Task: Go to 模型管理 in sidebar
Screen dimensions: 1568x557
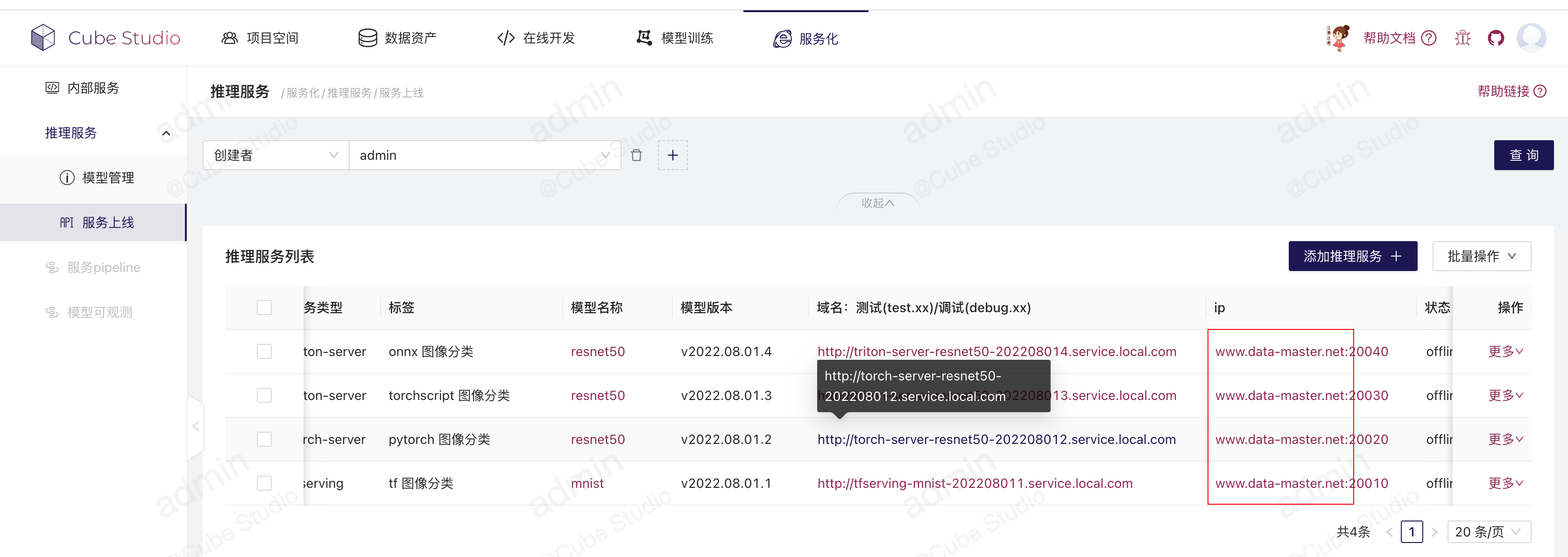Action: pyautogui.click(x=108, y=178)
